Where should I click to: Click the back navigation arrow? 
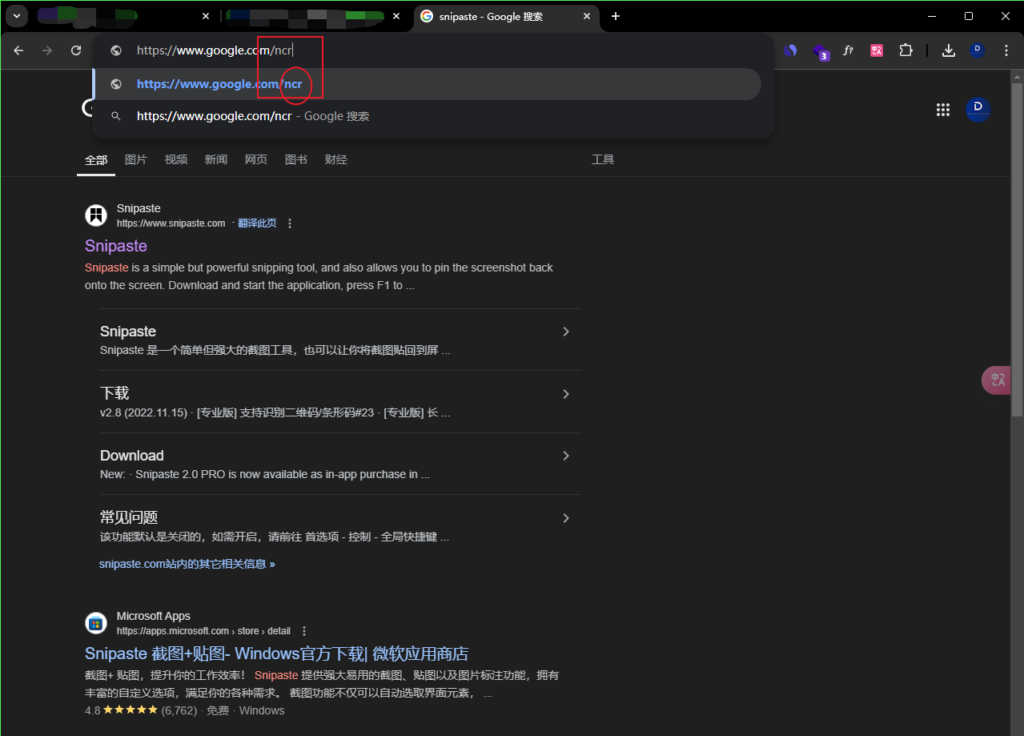(x=18, y=49)
